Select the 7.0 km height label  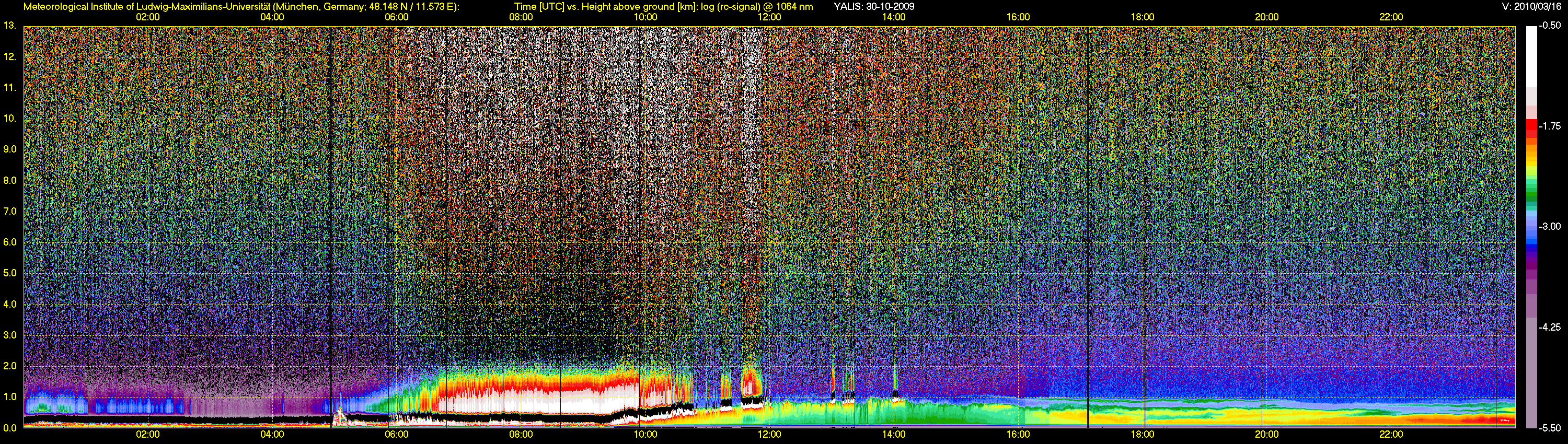(10, 212)
